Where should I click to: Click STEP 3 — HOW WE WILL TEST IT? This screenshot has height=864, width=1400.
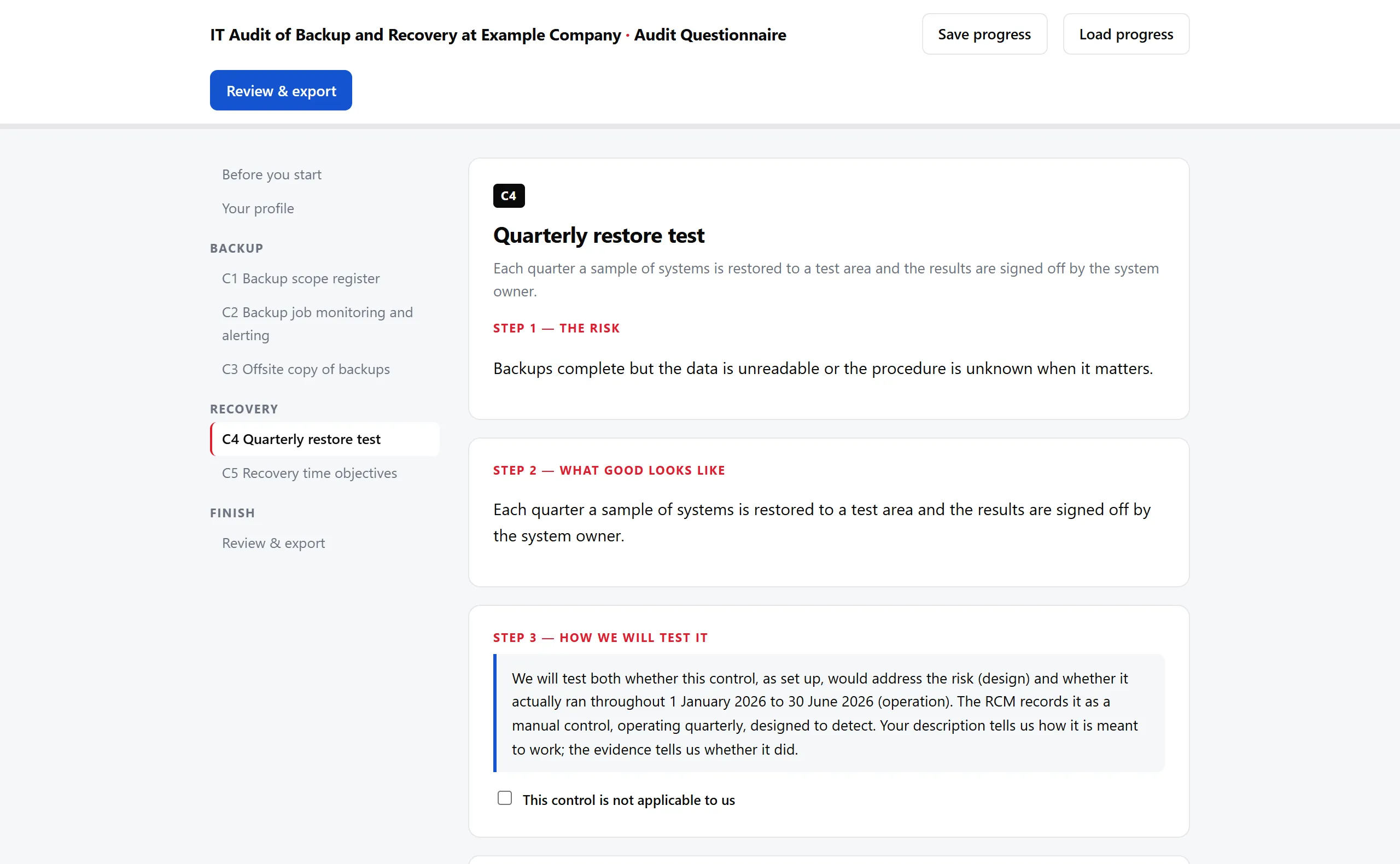coord(600,638)
